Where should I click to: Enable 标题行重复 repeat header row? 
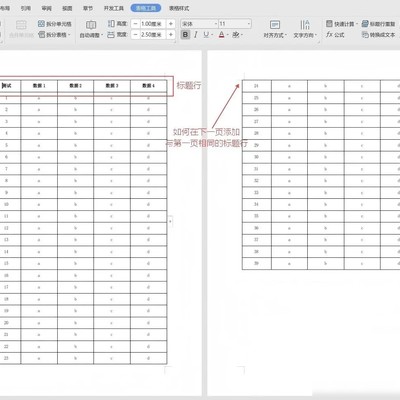[378, 24]
